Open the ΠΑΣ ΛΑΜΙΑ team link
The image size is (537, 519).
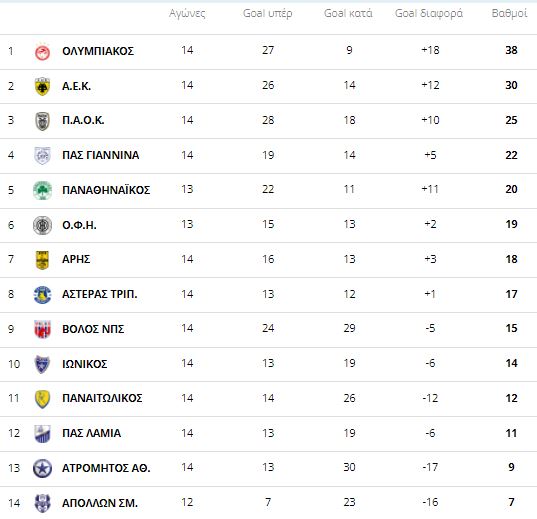point(91,433)
